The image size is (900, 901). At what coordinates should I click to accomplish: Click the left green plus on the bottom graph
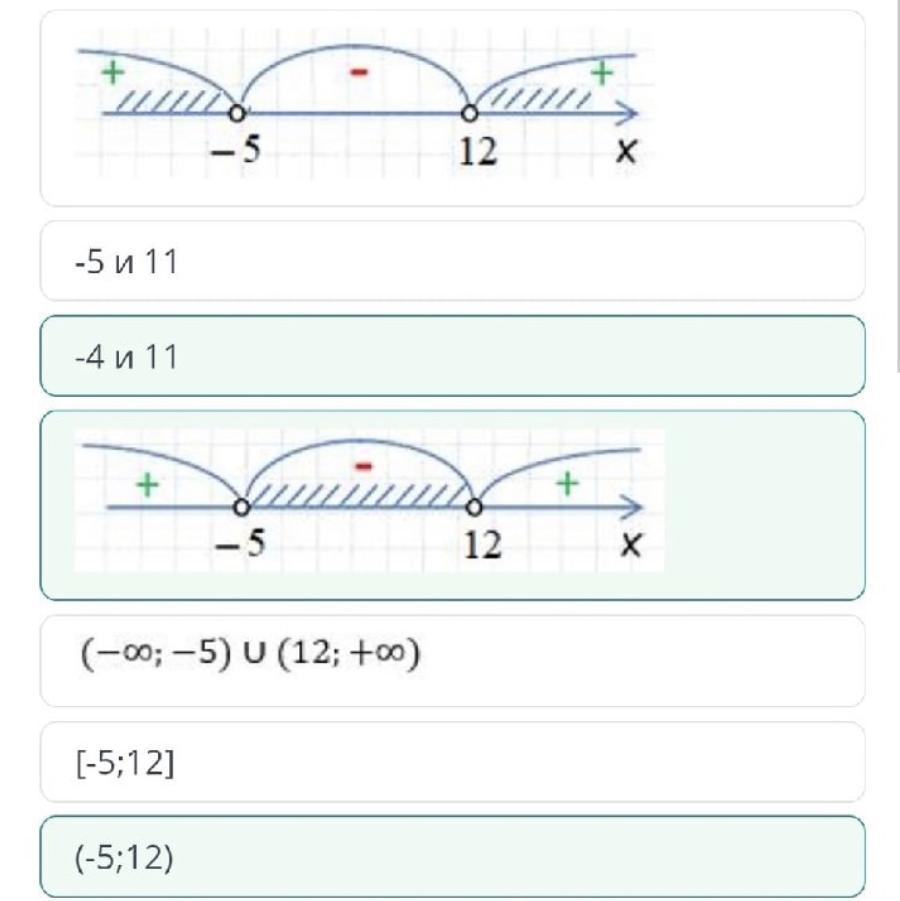click(147, 485)
